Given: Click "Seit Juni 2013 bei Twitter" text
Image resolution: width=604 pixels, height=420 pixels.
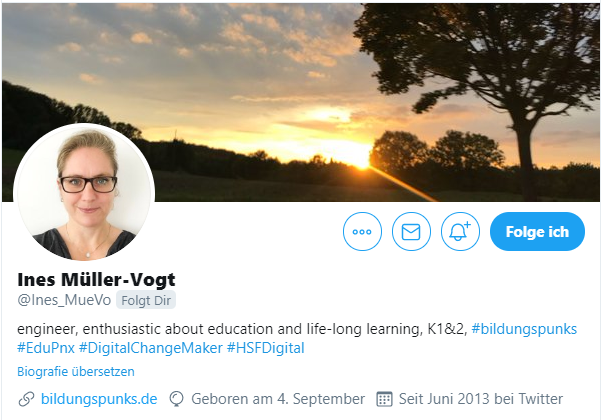Looking at the screenshot, I should click(481, 399).
